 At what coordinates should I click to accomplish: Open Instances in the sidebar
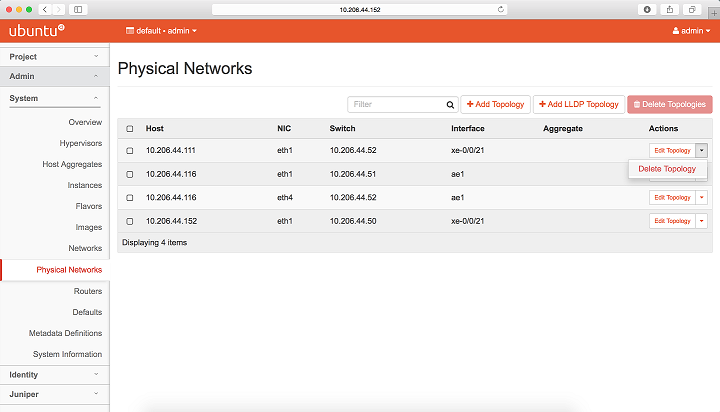coord(84,186)
